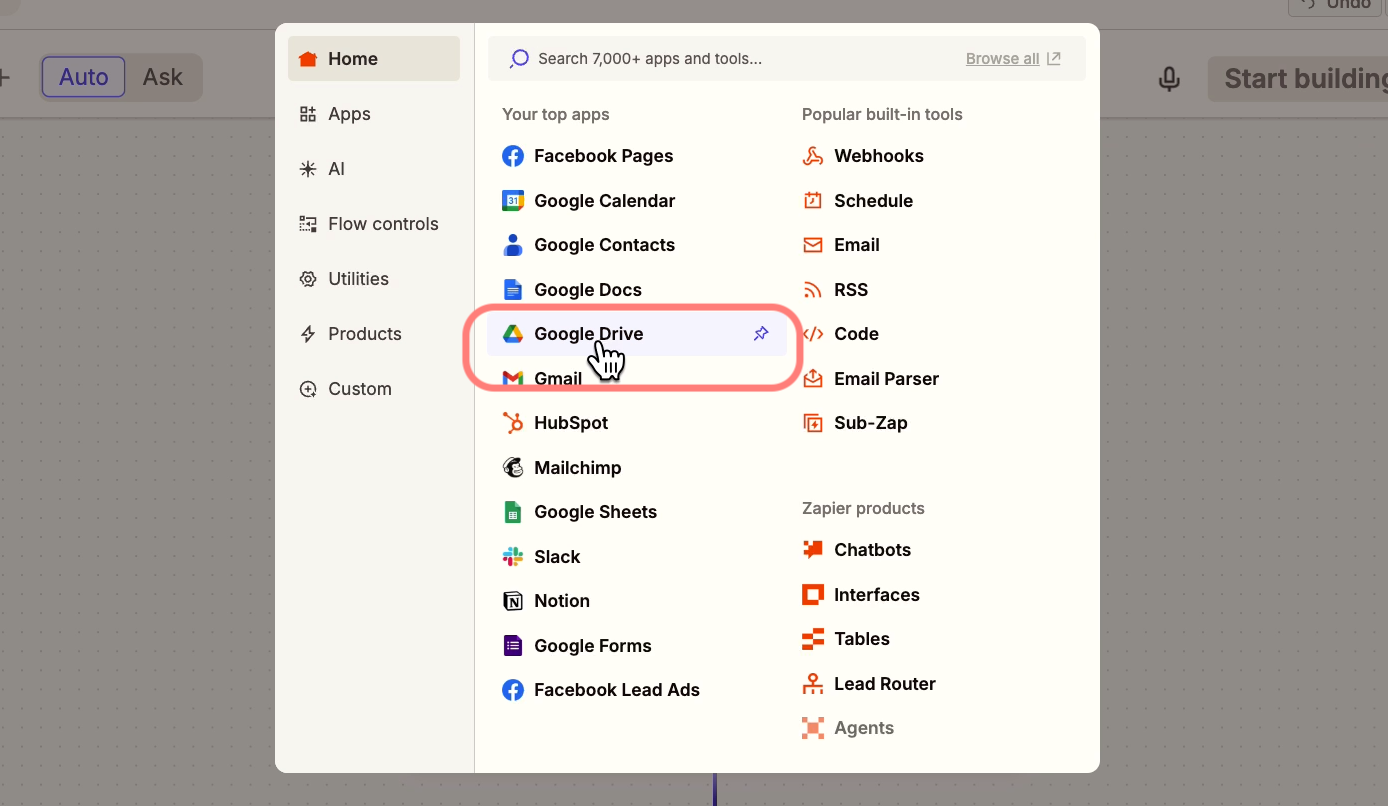Click the Agents product icon

pos(813,728)
